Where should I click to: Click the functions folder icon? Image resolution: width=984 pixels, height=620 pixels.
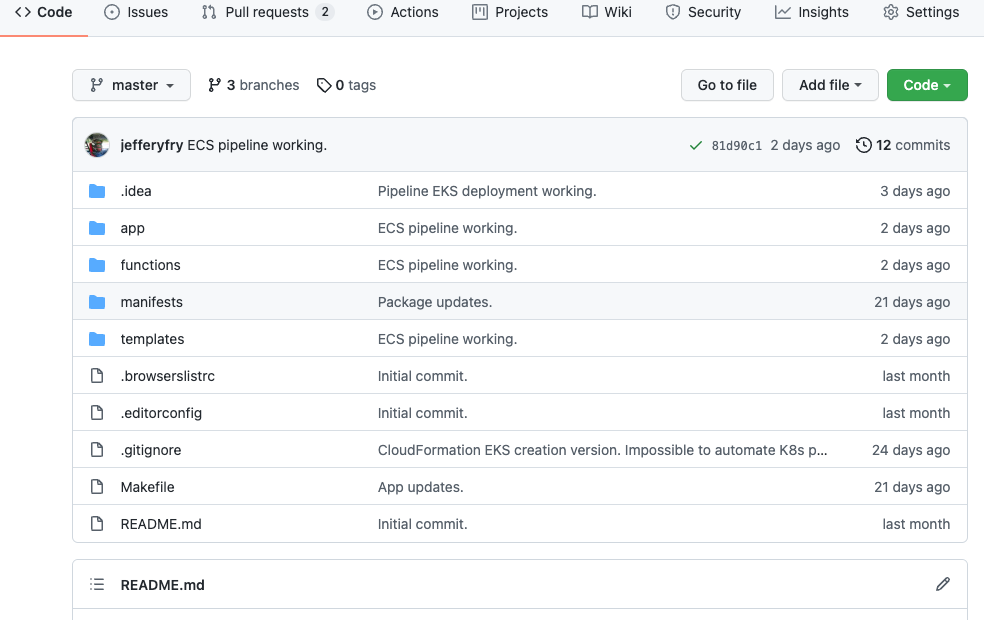click(97, 265)
